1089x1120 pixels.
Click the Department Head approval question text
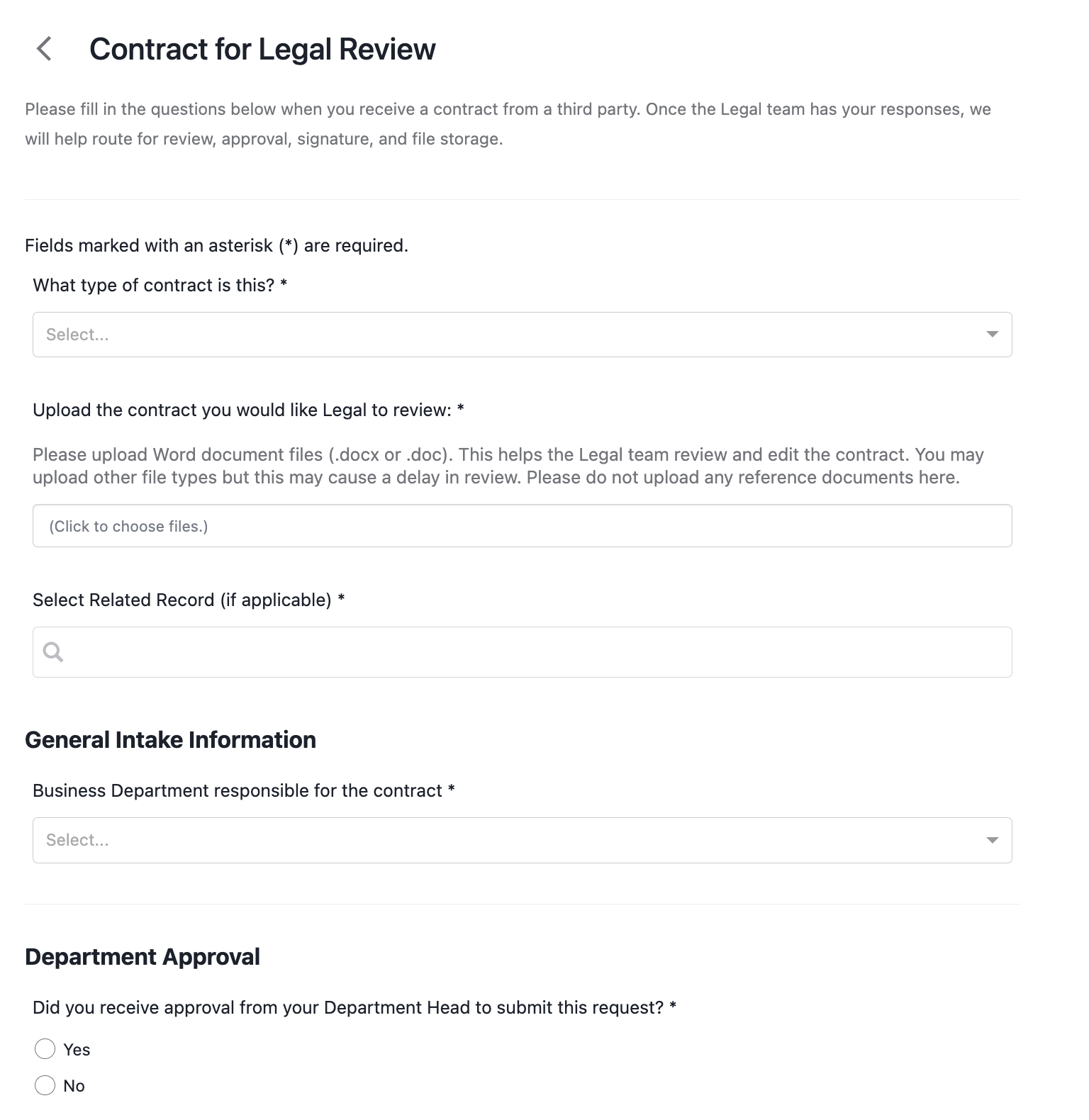point(354,1007)
